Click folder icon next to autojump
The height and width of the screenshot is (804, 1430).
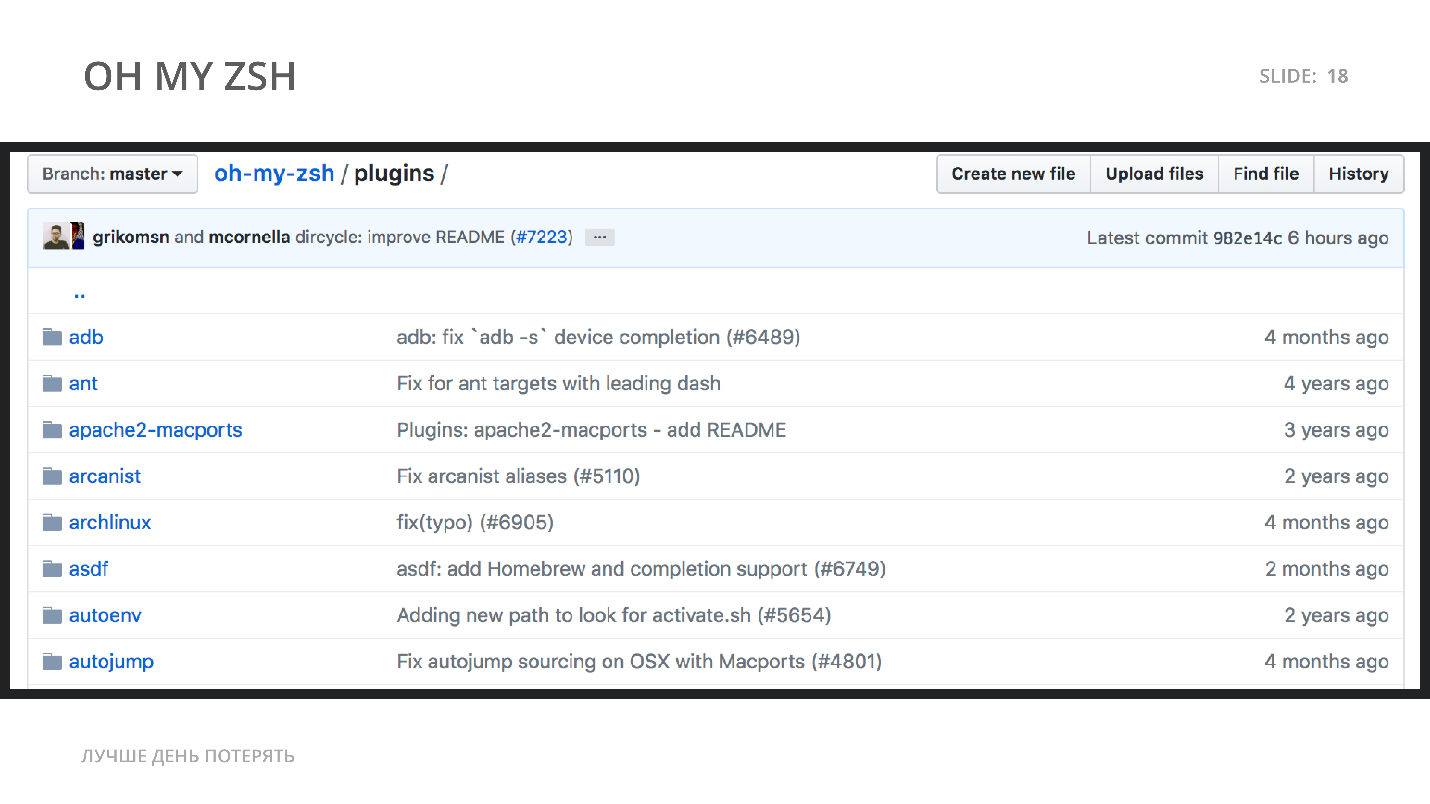point(53,661)
